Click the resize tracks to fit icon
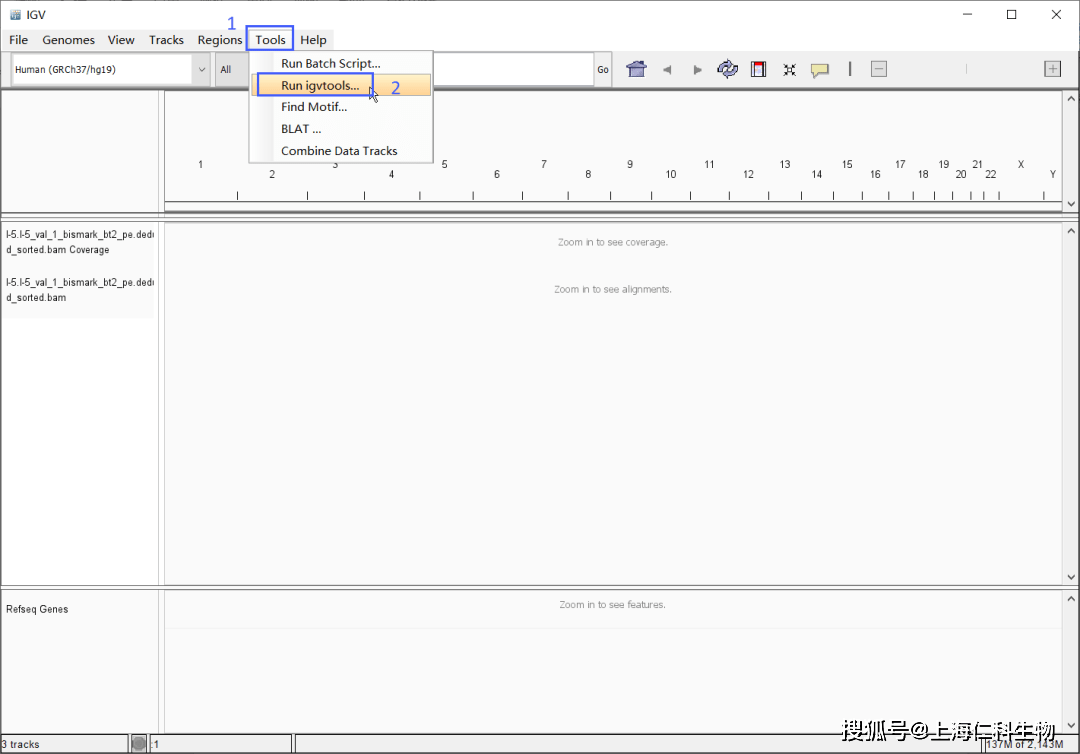 tap(789, 70)
